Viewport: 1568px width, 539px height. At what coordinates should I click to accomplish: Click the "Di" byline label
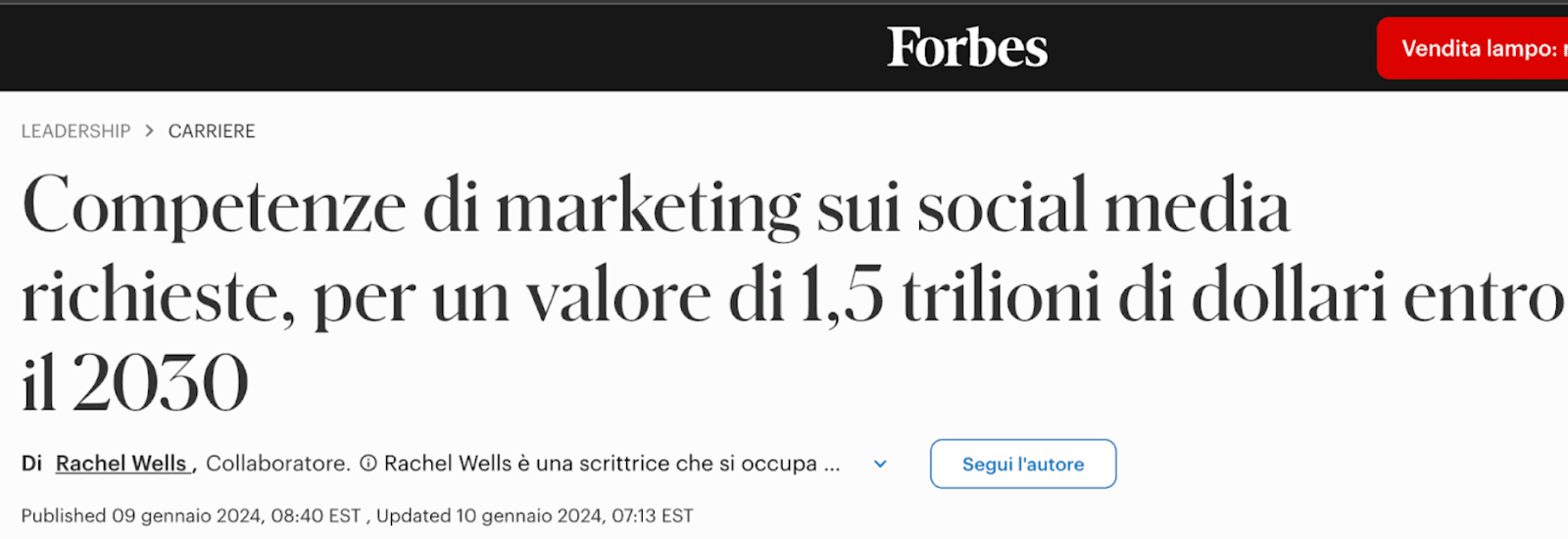(31, 464)
